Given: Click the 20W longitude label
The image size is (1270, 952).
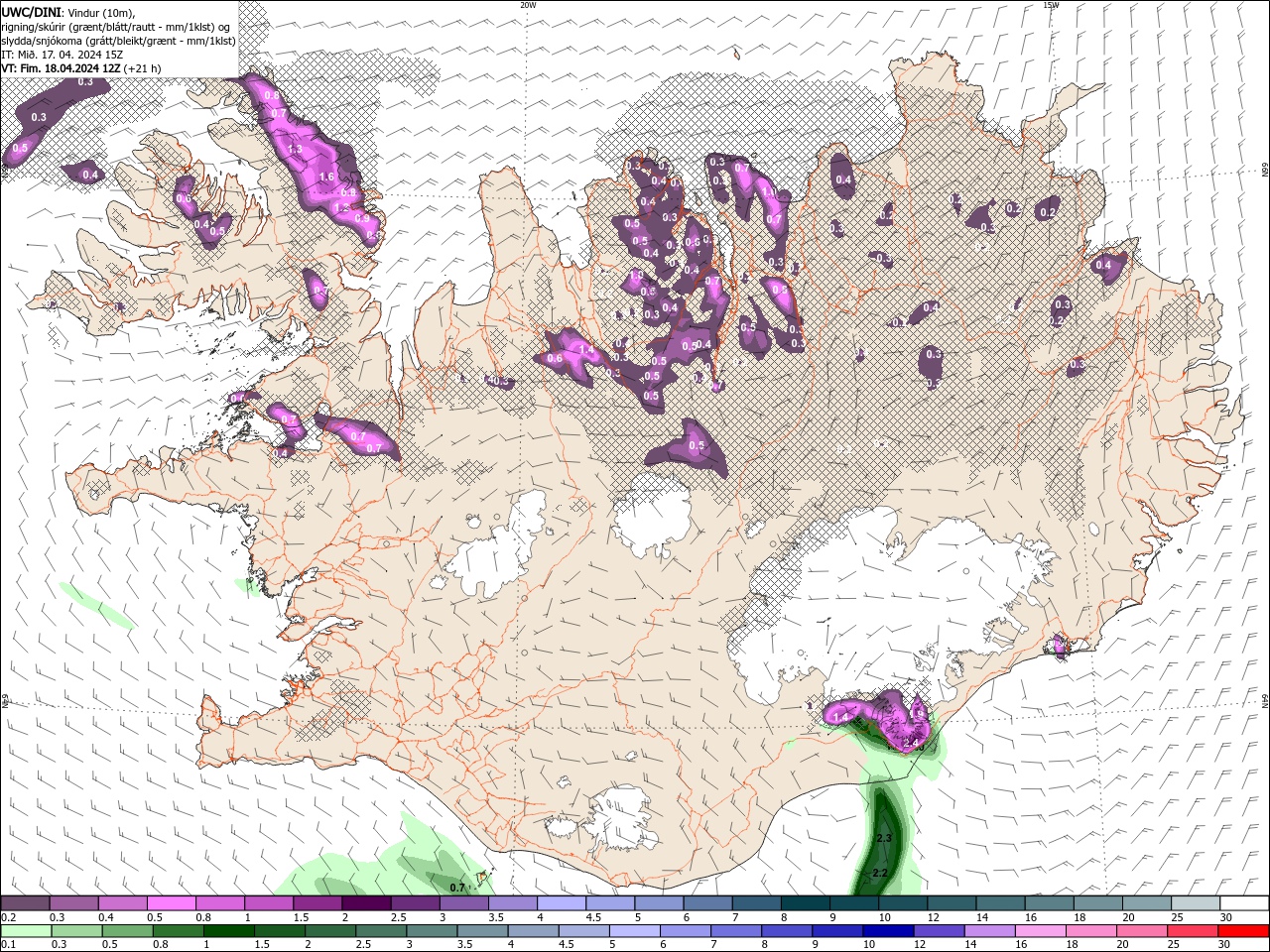Looking at the screenshot, I should pyautogui.click(x=528, y=5).
